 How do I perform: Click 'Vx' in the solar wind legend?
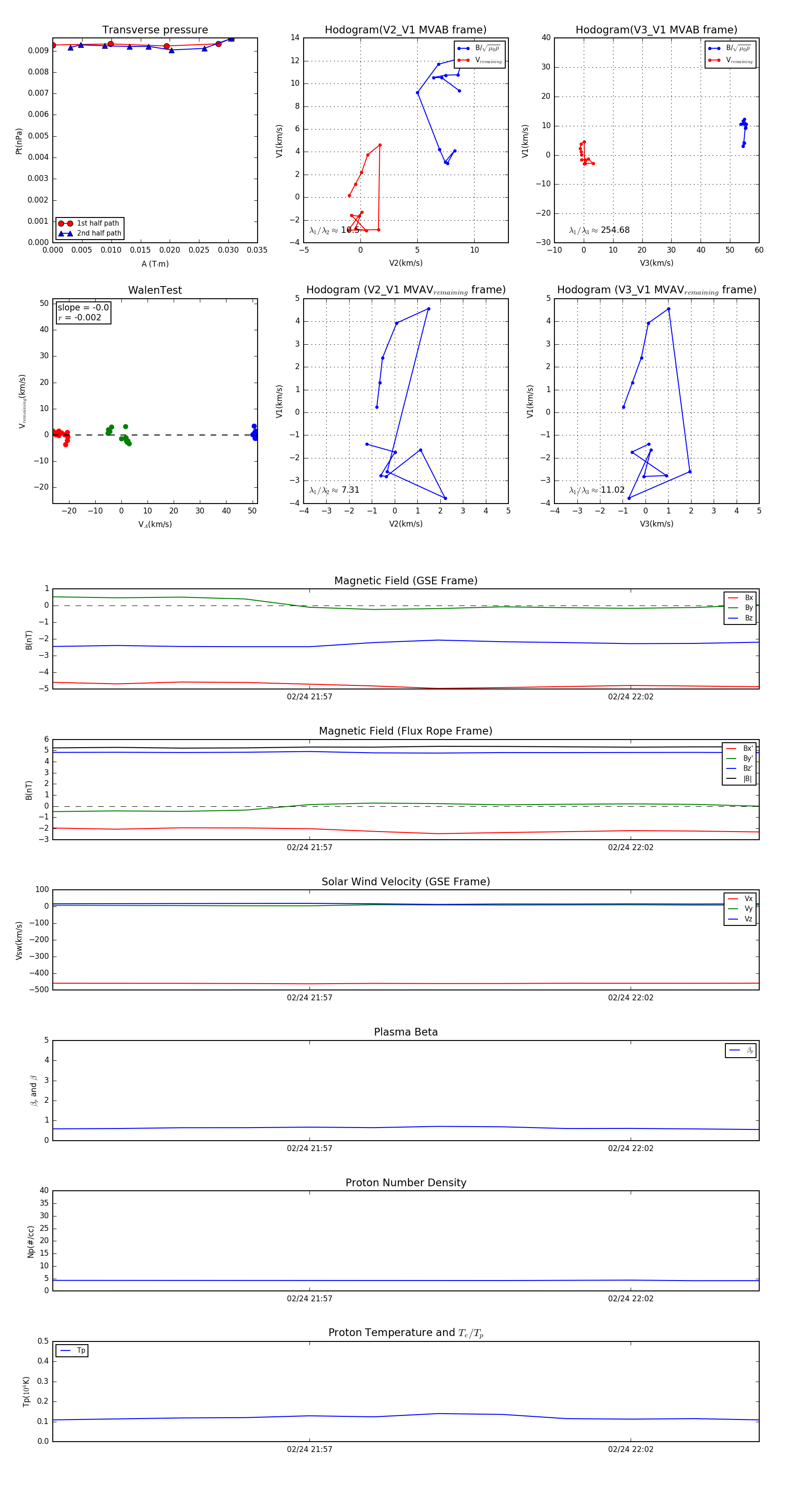tap(741, 898)
